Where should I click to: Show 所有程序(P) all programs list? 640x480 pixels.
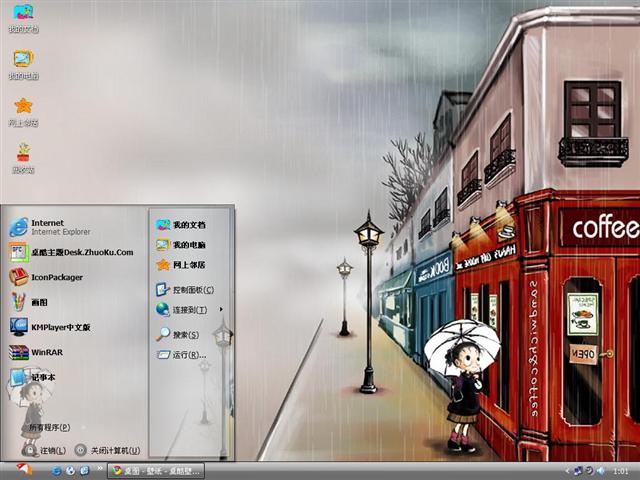point(49,427)
